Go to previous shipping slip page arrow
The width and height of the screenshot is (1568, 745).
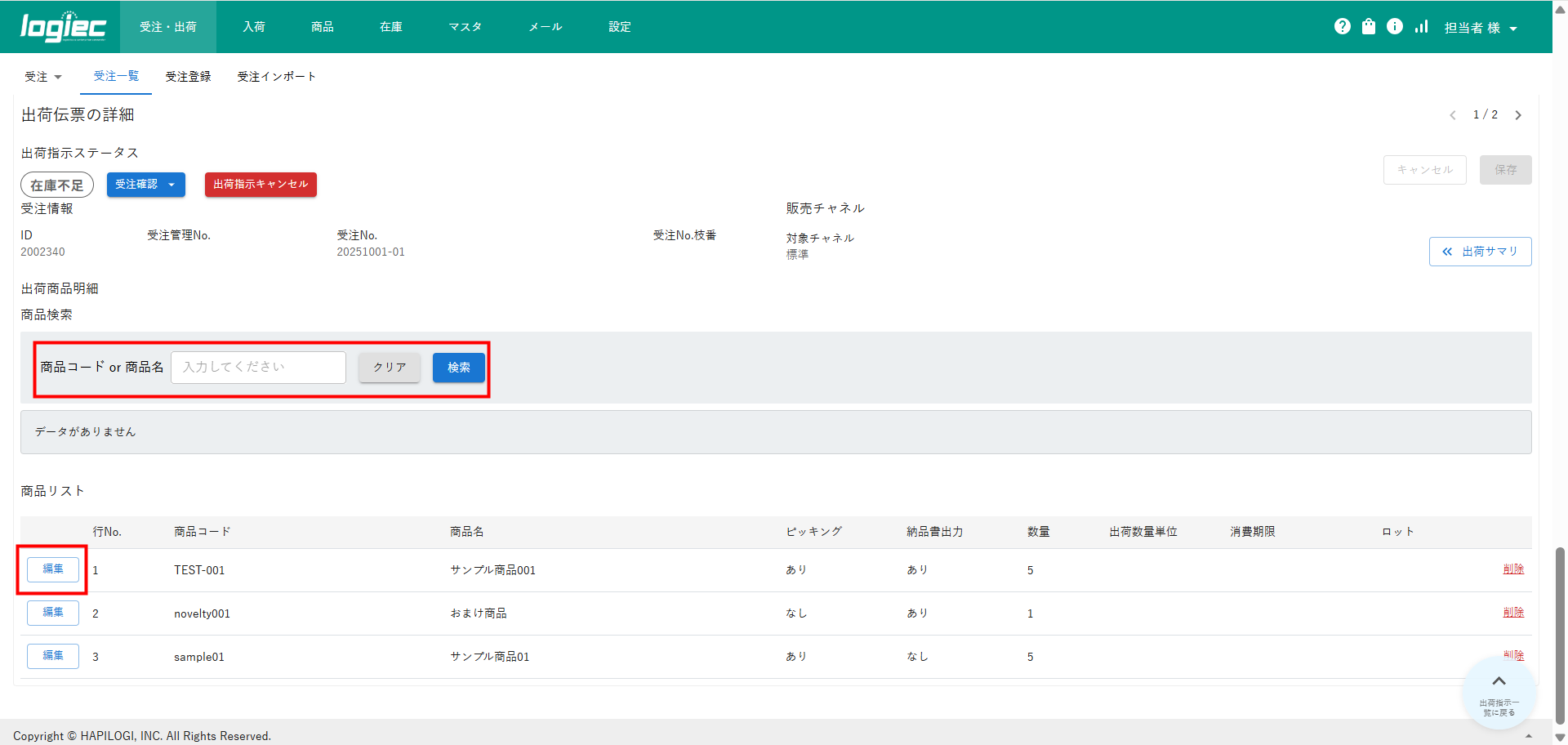tap(1453, 115)
